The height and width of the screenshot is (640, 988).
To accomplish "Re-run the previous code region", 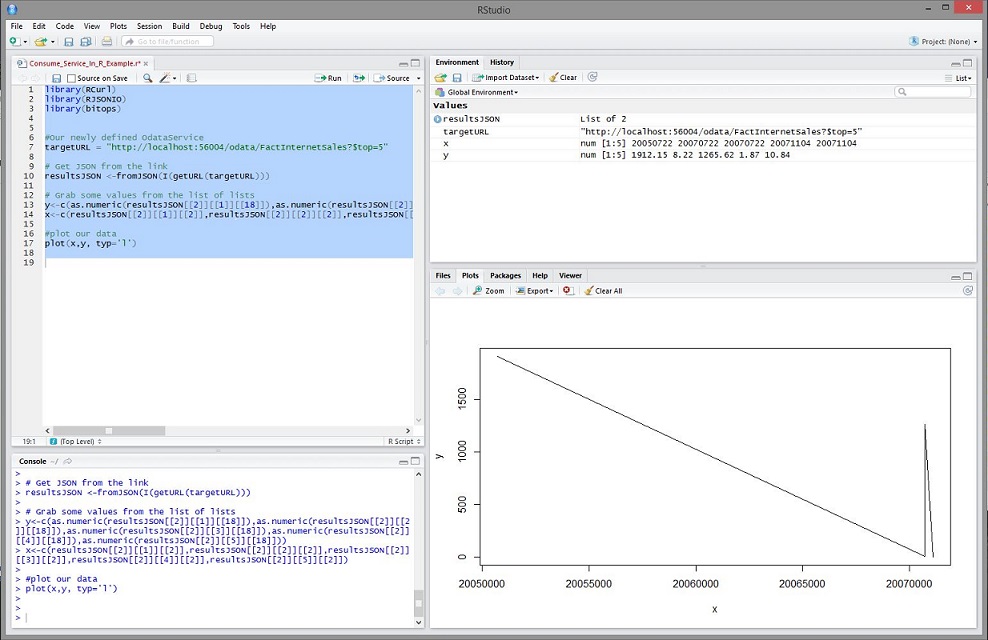I will 359,78.
